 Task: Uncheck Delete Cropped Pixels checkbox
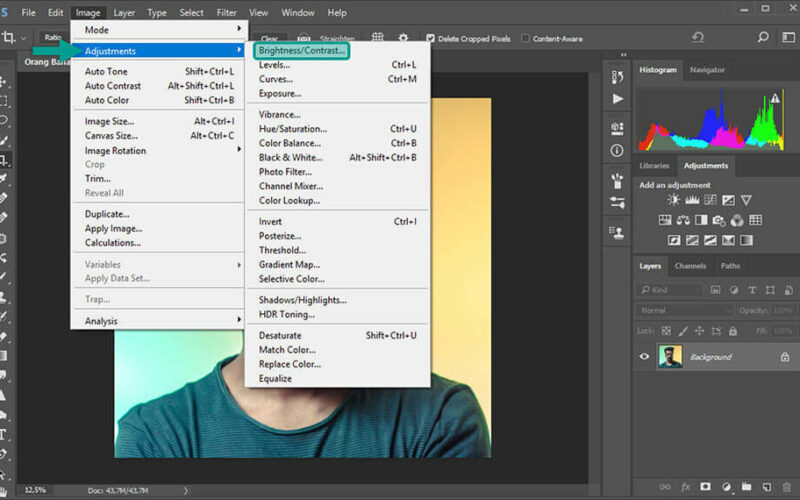coord(430,39)
